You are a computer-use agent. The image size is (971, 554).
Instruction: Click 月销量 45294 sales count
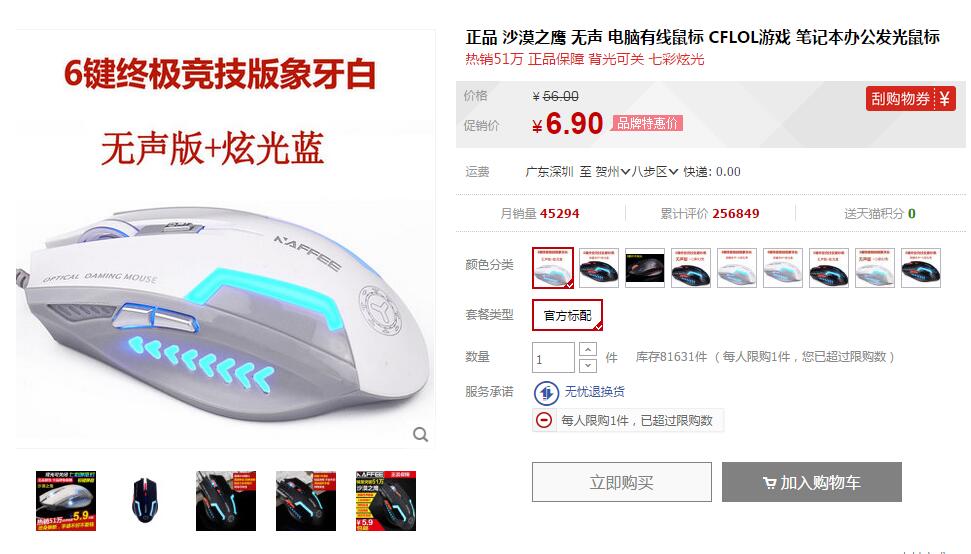[x=540, y=214]
